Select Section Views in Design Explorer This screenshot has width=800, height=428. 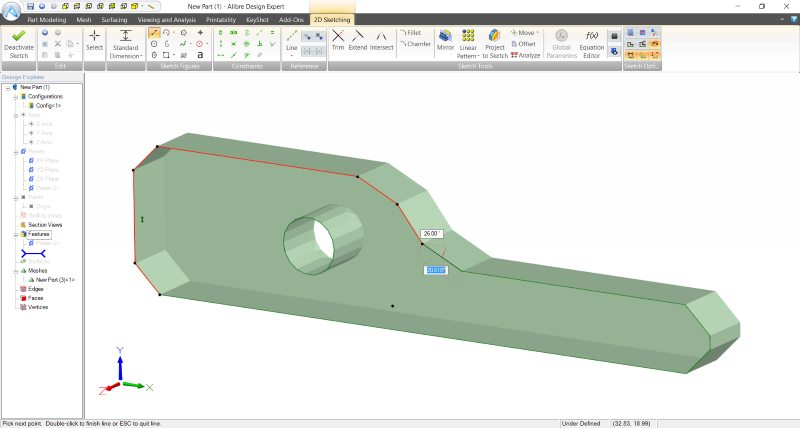[x=43, y=225]
